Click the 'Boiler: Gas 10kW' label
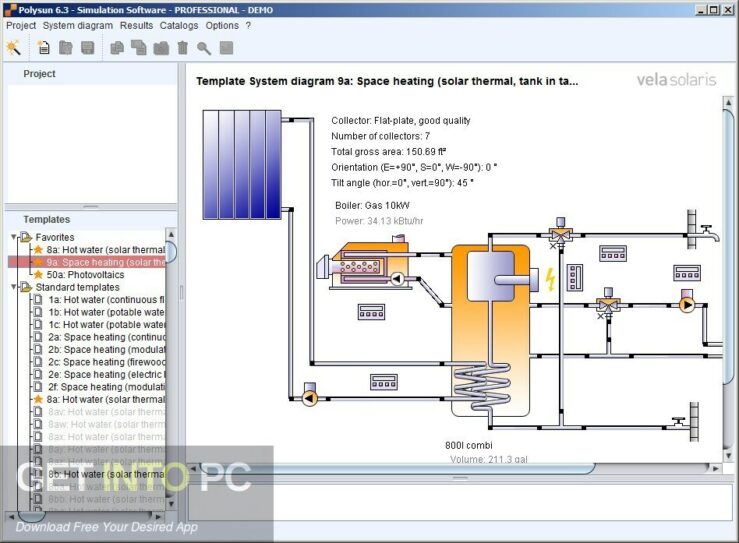 click(372, 206)
